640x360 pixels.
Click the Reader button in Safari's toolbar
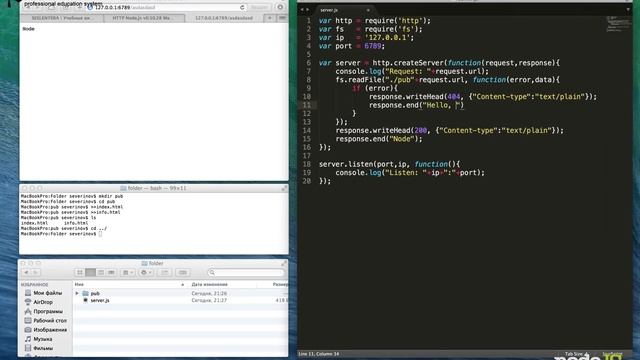click(259, 7)
